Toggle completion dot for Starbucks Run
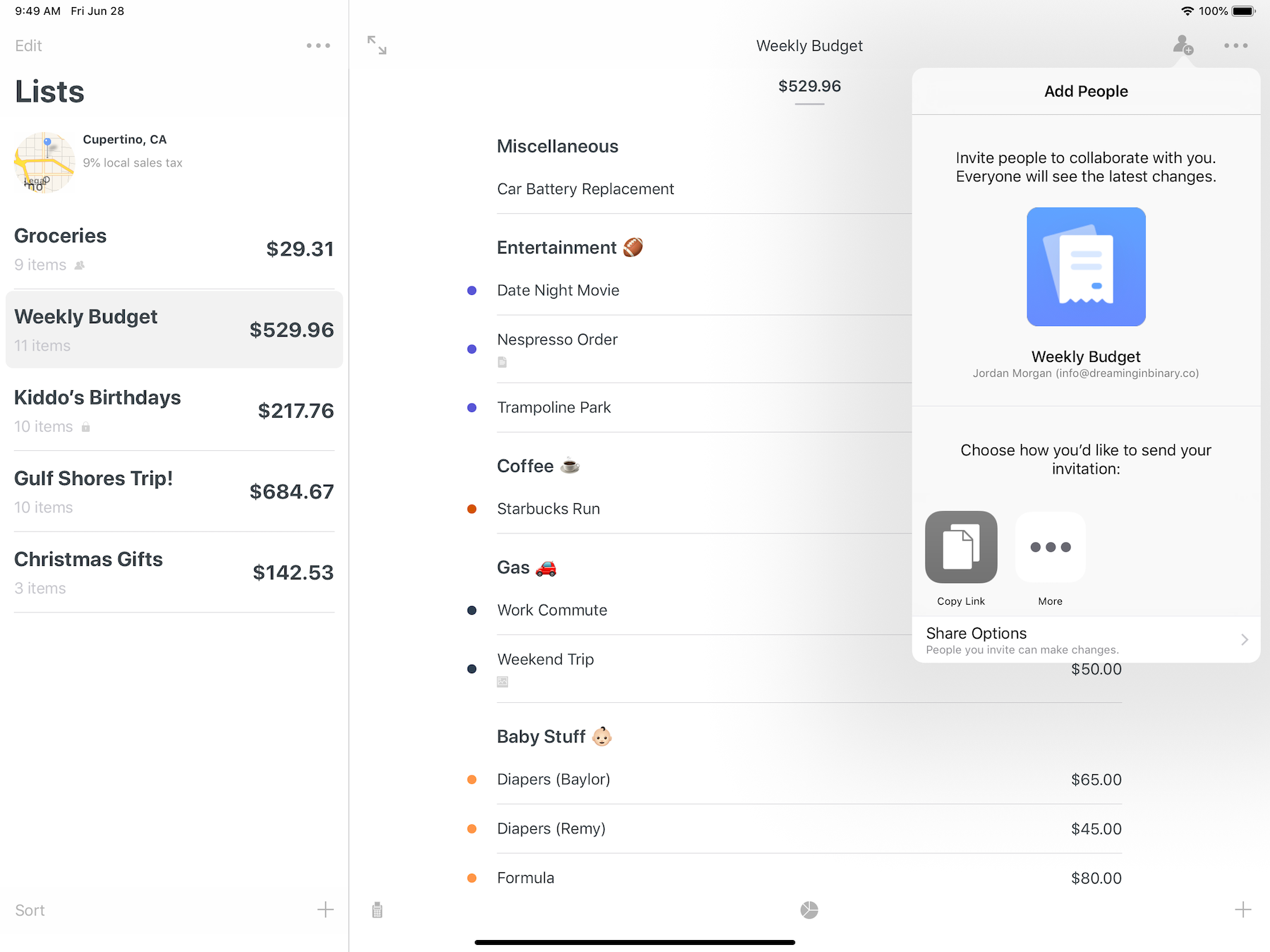This screenshot has height=952, width=1270. pyautogui.click(x=472, y=510)
